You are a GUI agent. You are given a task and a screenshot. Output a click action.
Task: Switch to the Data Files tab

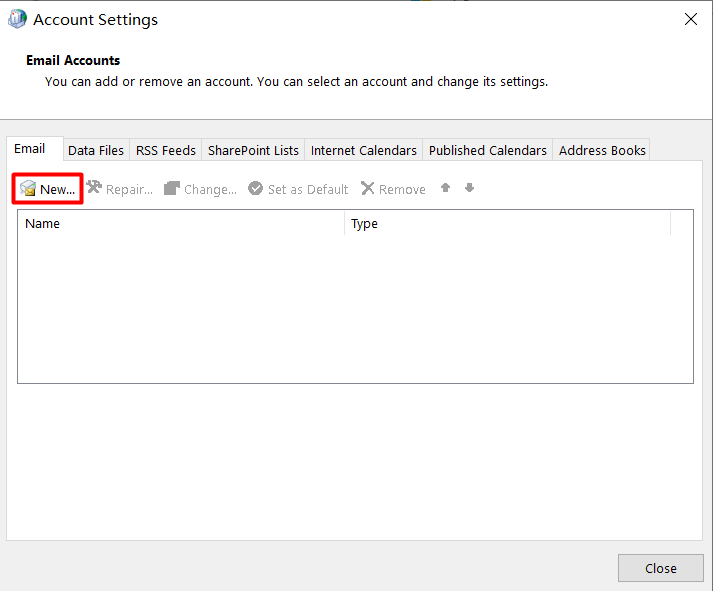tap(96, 150)
